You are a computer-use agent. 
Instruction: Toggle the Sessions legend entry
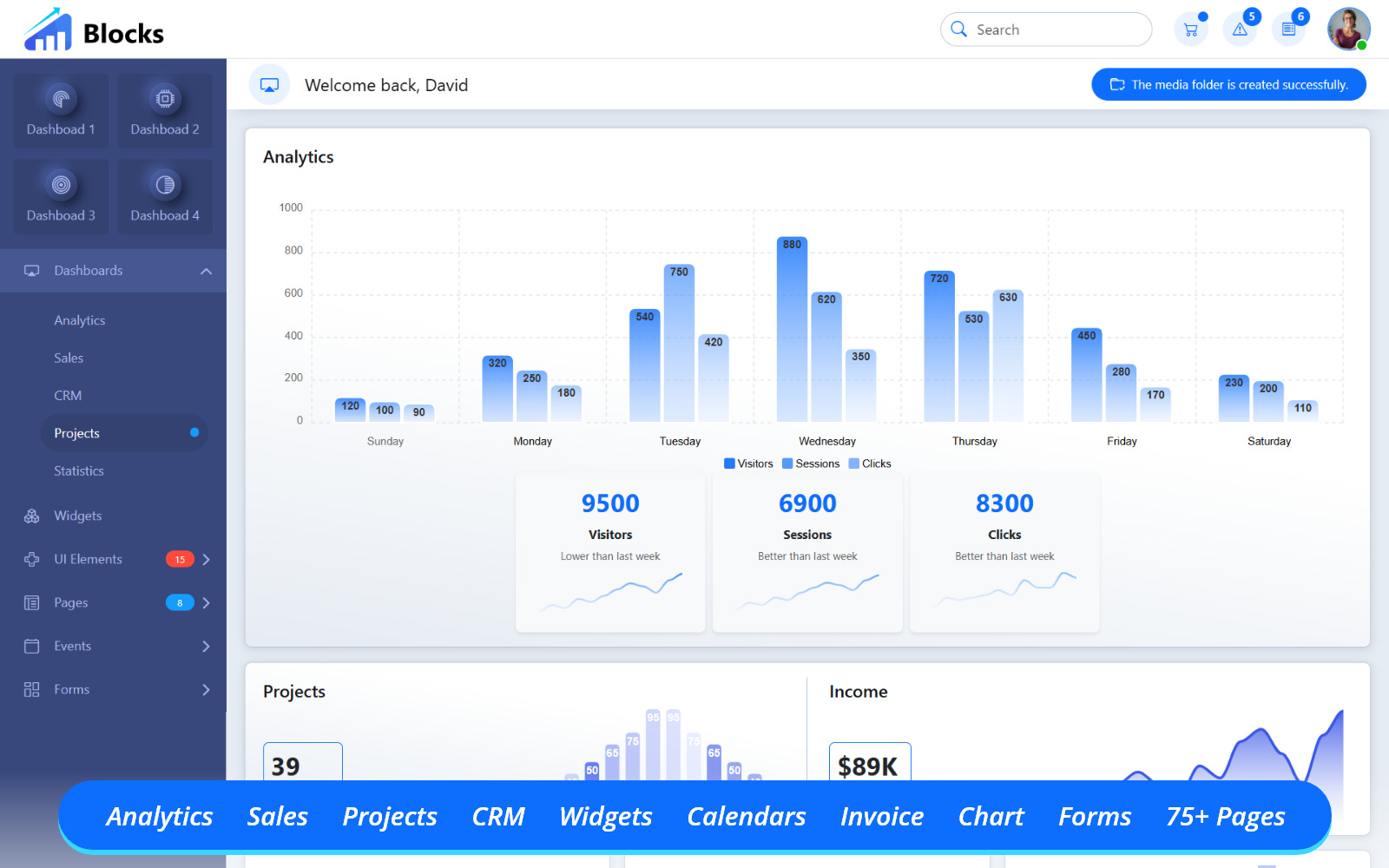[x=810, y=464]
